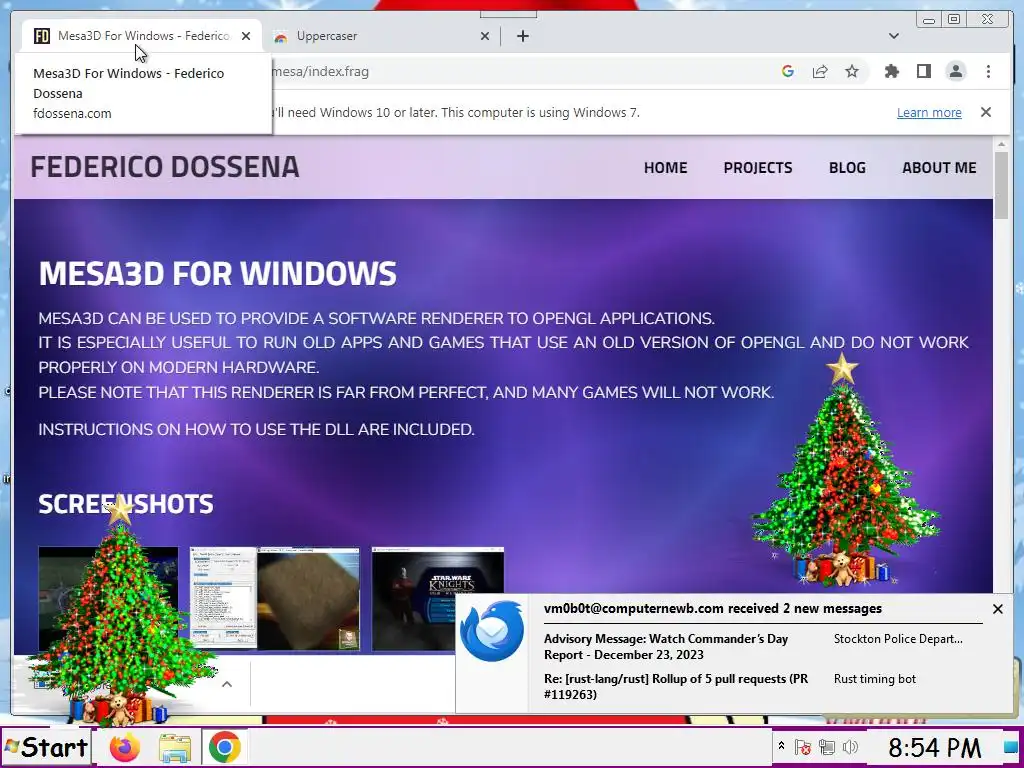Click the network tray icon
Image resolution: width=1024 pixels, height=768 pixels.
point(827,746)
